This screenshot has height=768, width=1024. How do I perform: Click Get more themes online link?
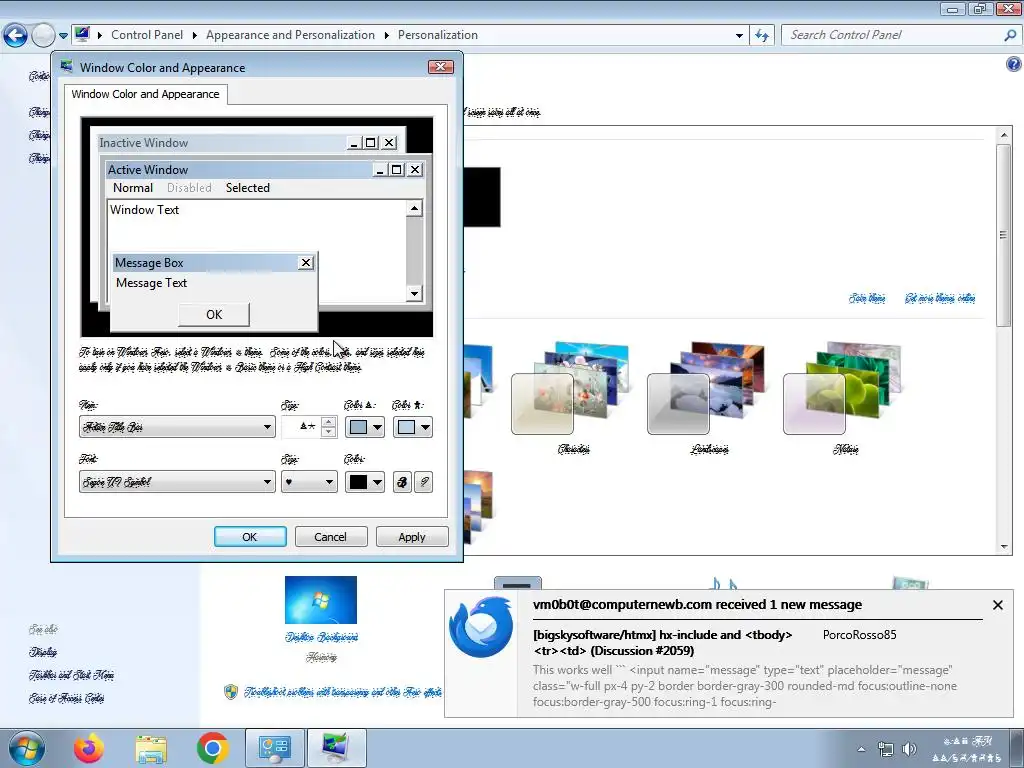[940, 298]
